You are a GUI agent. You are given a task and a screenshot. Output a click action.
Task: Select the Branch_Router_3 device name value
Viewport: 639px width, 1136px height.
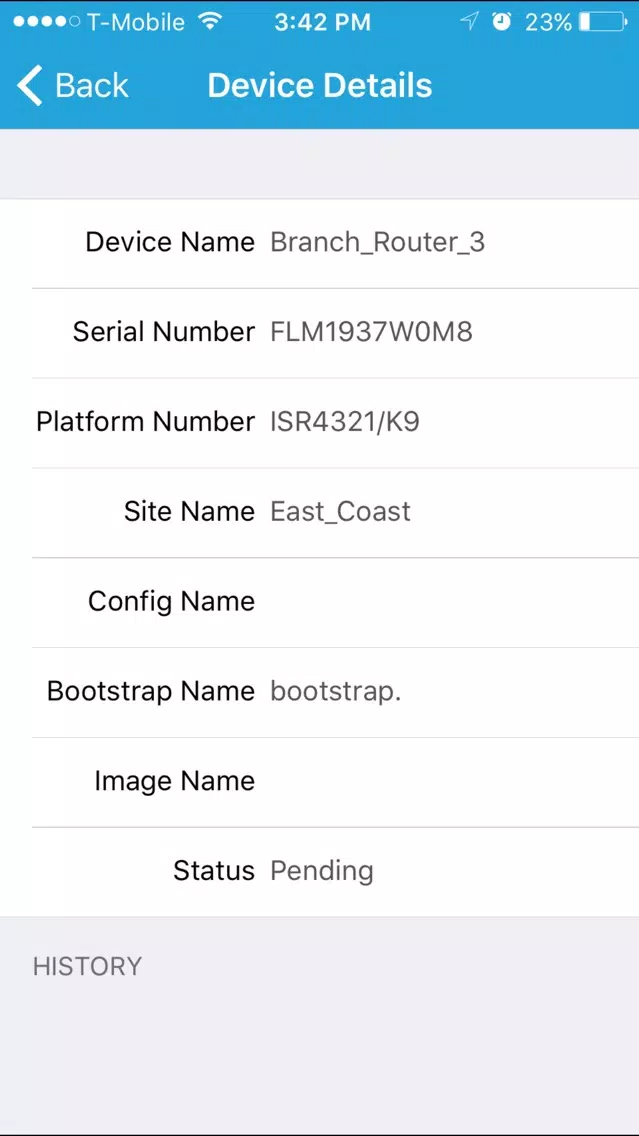[x=377, y=243]
